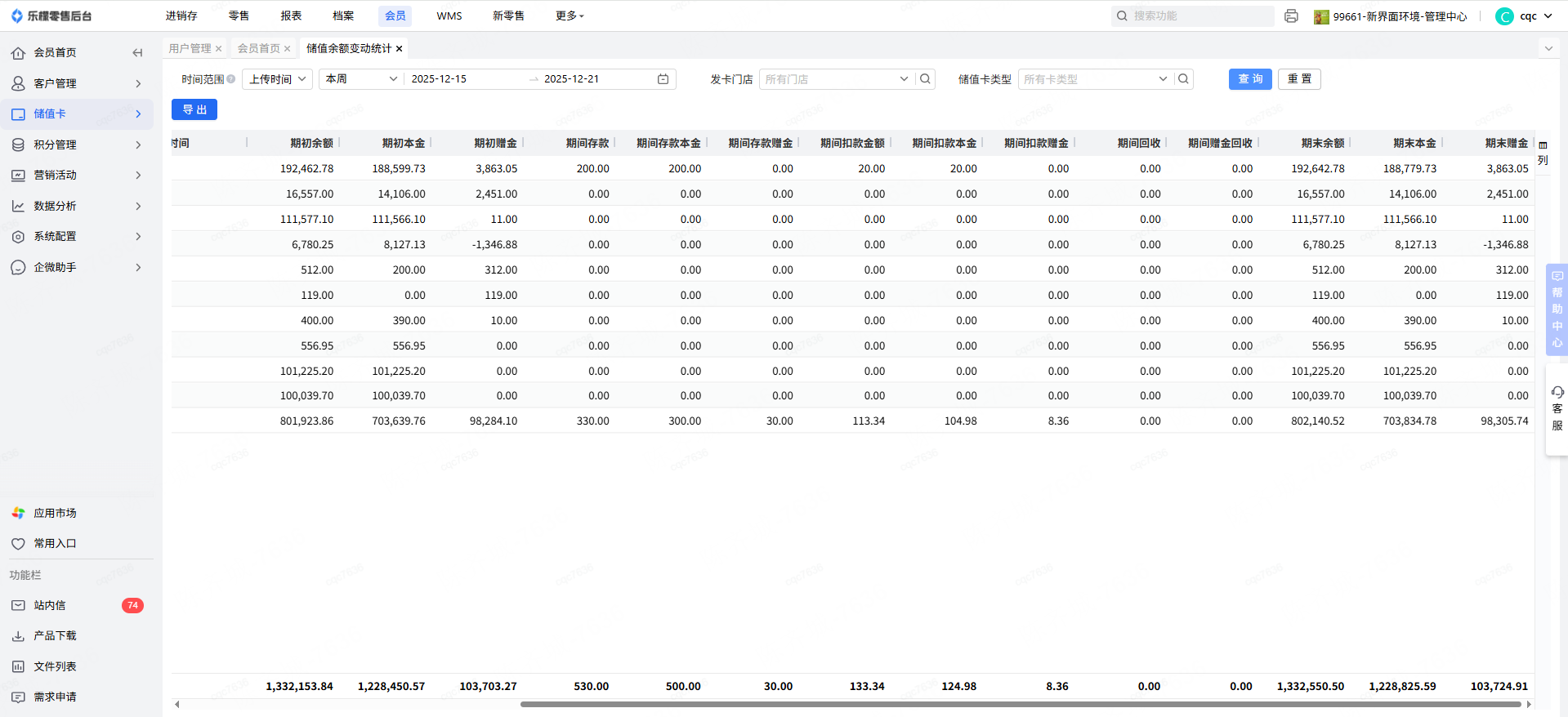1568x717 pixels.
Task: Switch to the 用户管理 tab
Action: point(190,49)
